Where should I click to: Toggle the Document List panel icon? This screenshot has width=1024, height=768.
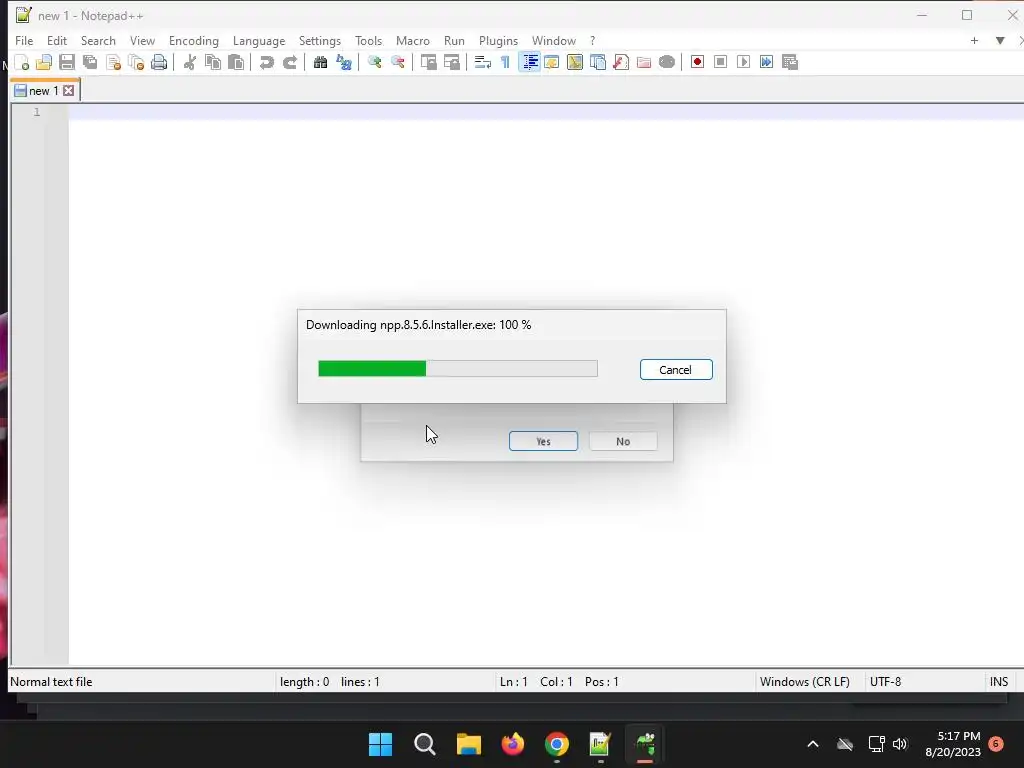click(598, 63)
